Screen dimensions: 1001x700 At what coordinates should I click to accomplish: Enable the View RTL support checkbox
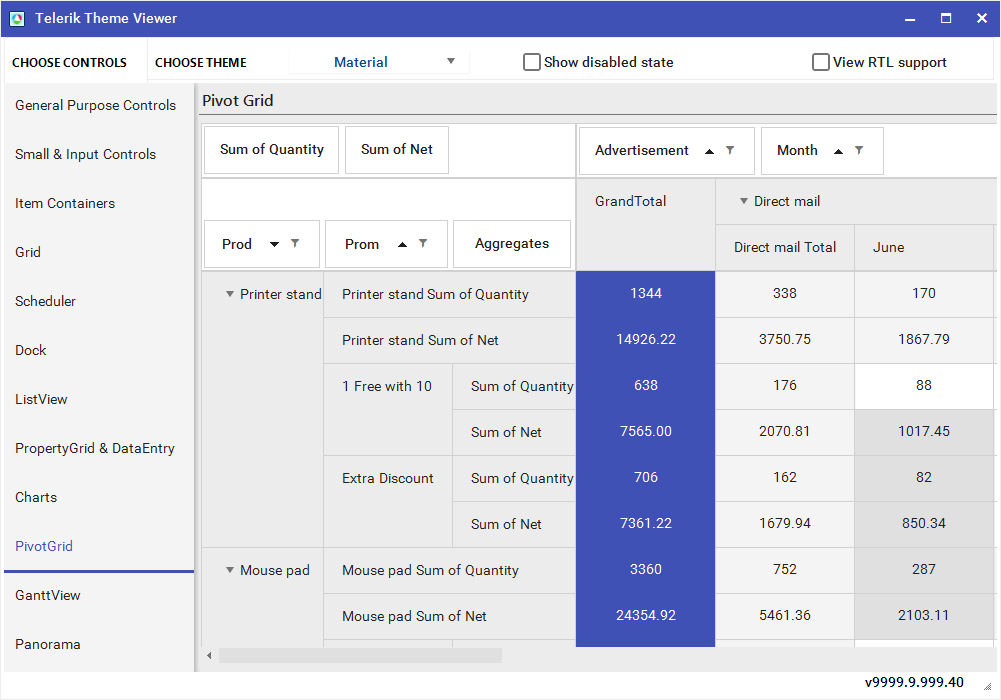[x=820, y=62]
